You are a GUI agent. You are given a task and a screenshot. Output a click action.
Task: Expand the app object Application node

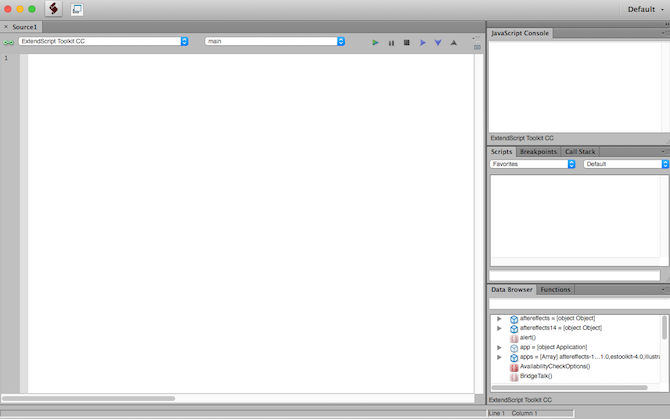[499, 347]
